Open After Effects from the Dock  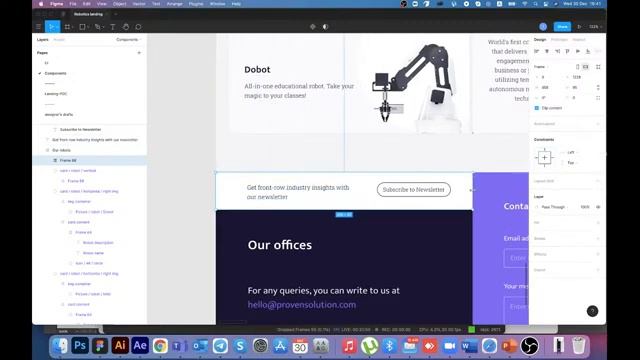140,346
